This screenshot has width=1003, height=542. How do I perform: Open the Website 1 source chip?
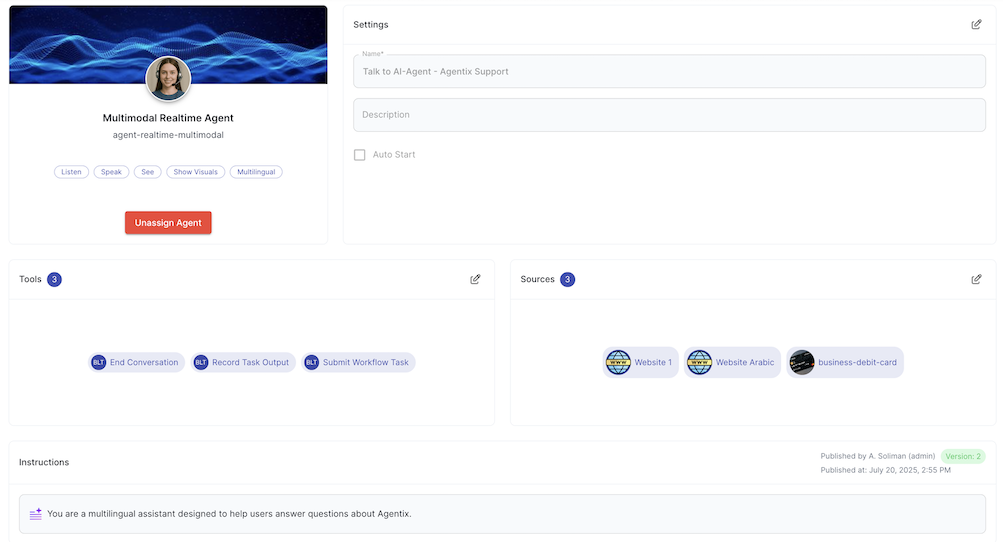coord(640,362)
